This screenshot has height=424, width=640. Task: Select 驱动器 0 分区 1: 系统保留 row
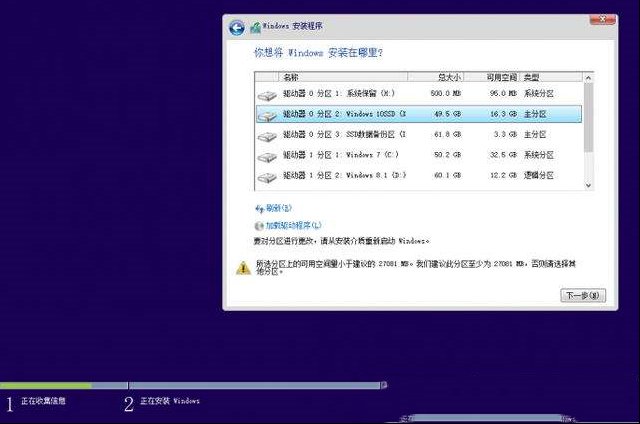point(419,93)
